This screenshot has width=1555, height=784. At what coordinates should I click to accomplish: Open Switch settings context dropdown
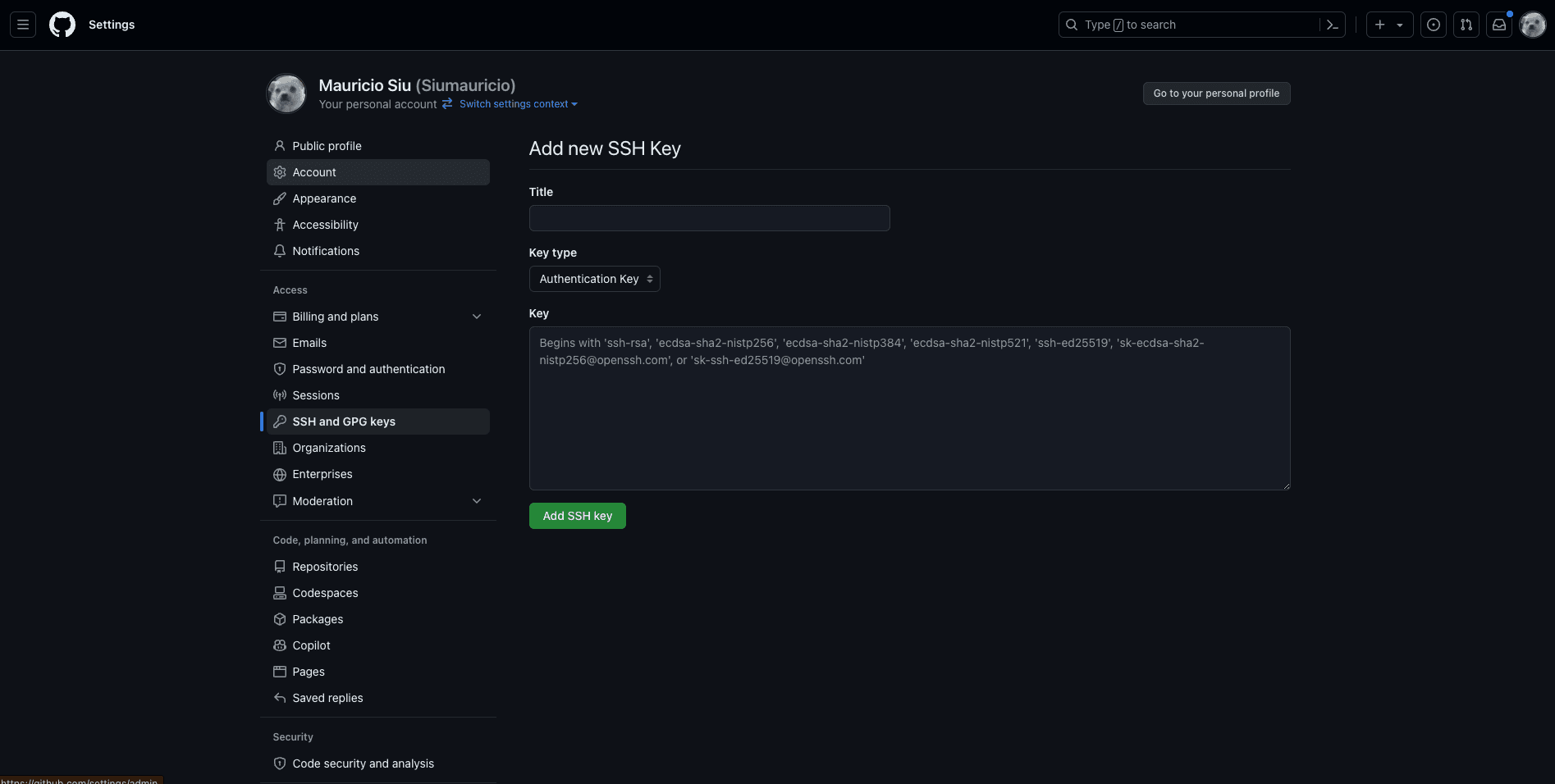click(518, 104)
